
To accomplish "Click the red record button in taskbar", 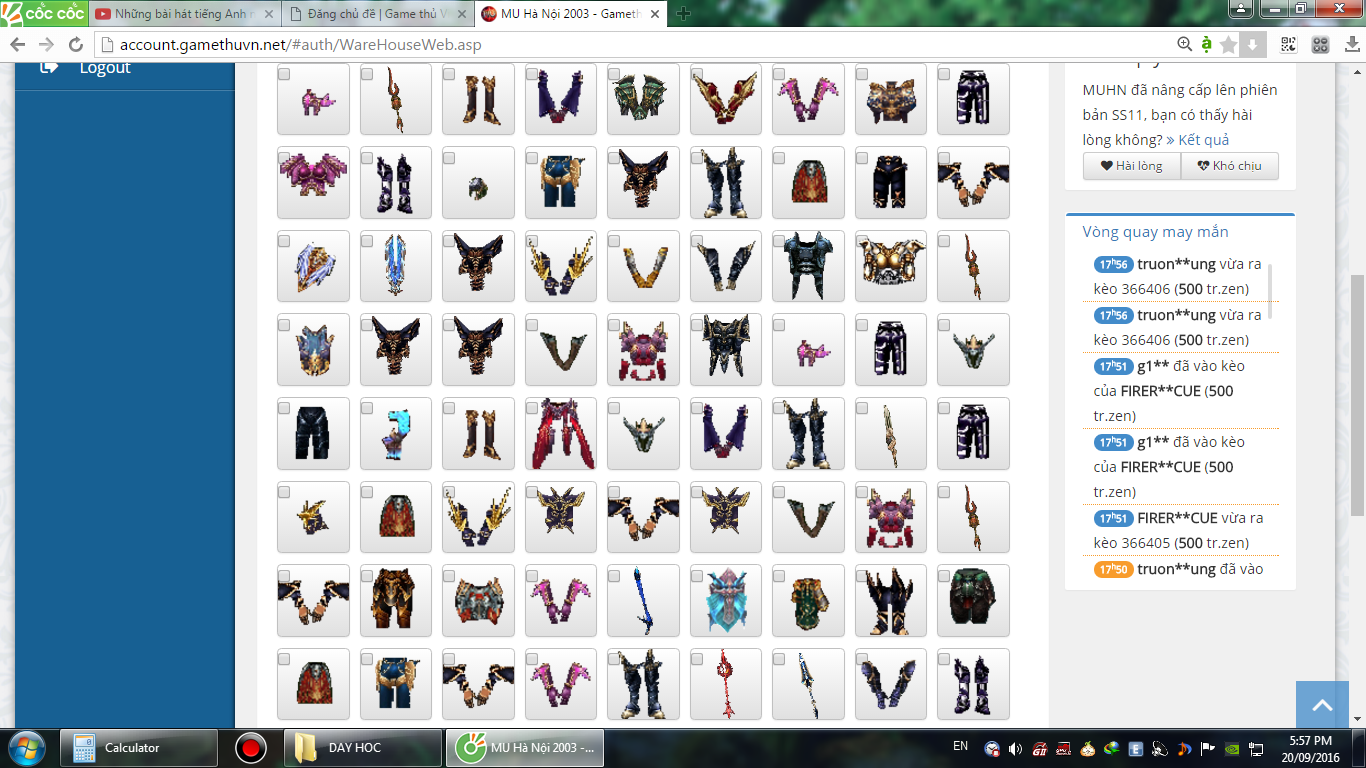I will pyautogui.click(x=250, y=748).
